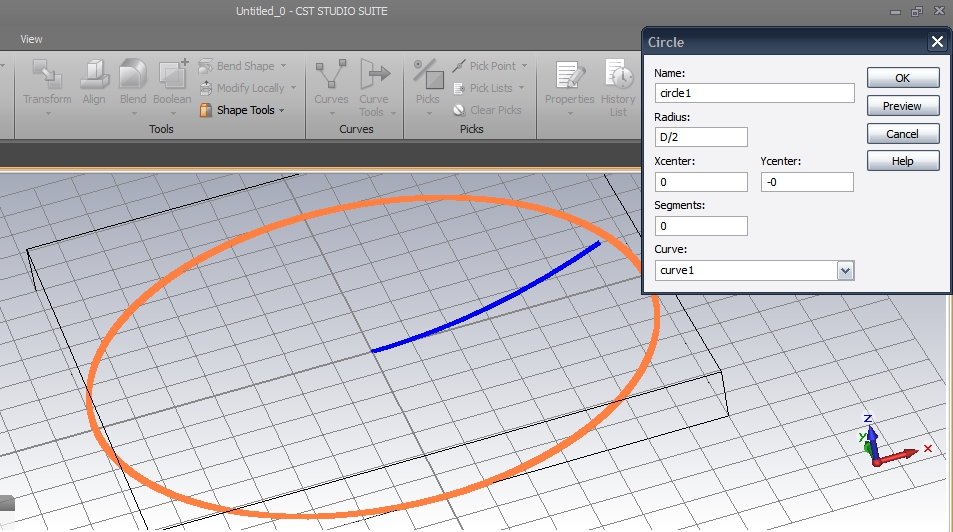Click the Segments input field

701,226
